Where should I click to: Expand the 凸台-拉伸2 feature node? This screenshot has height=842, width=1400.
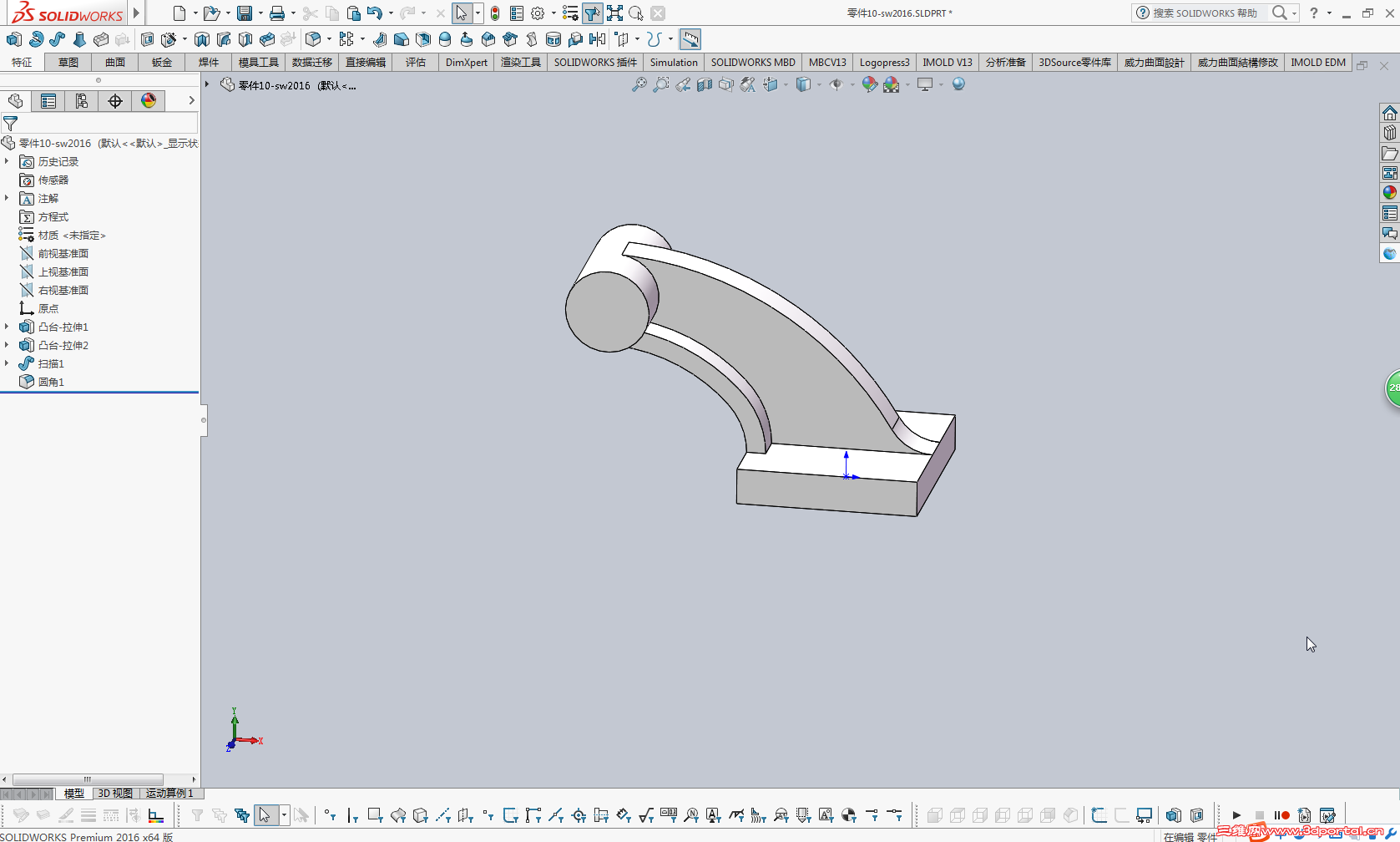(7, 345)
